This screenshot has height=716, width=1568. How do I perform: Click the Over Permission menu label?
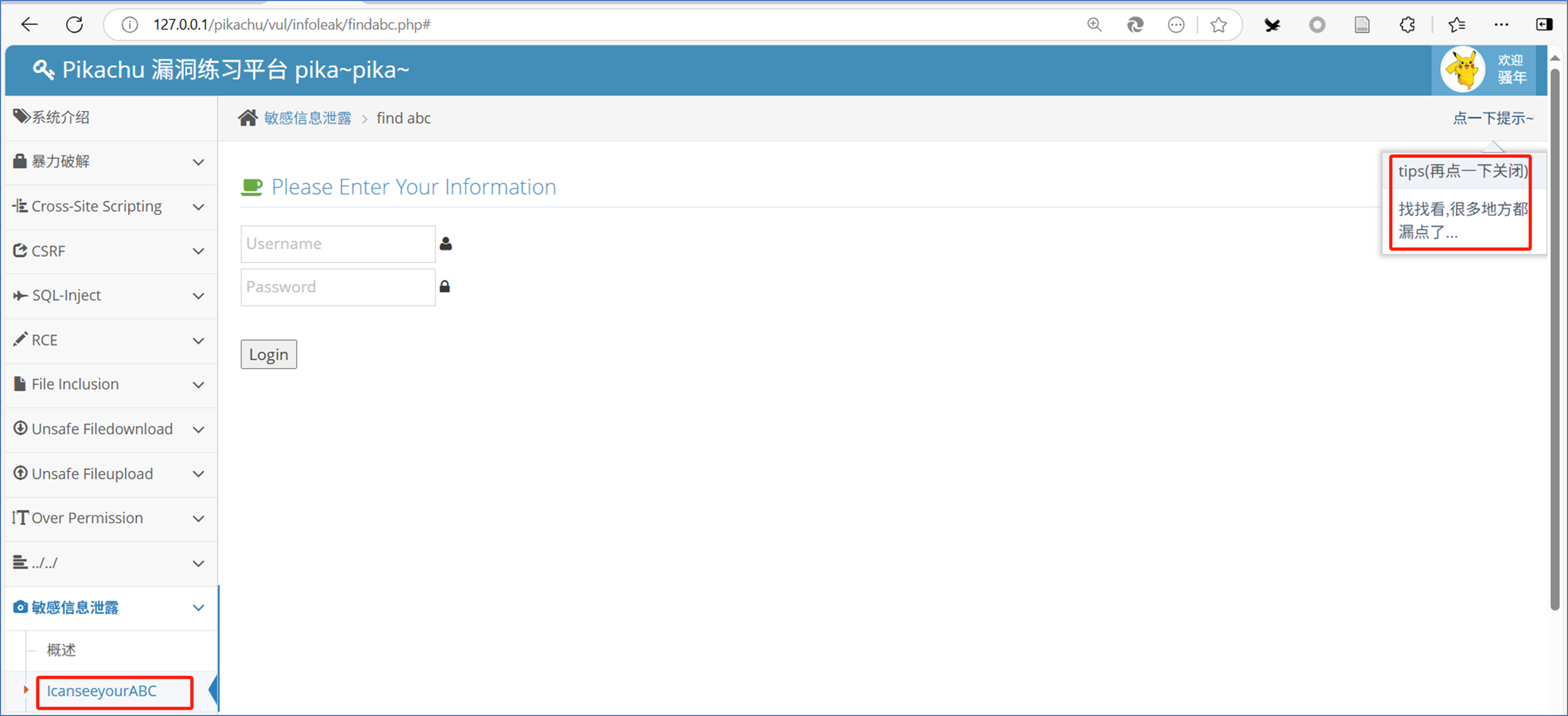pos(87,518)
